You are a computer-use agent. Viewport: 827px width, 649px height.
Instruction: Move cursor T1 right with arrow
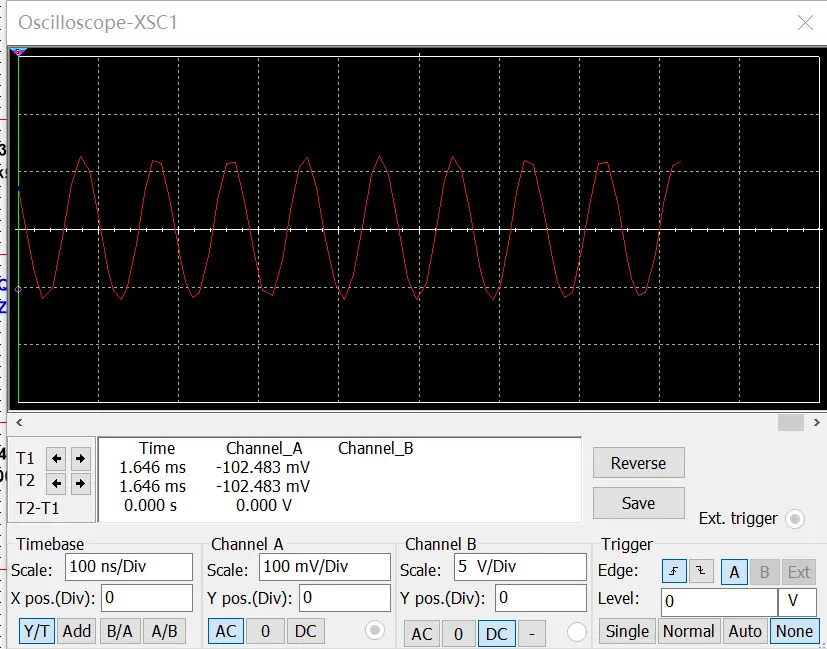click(80, 459)
